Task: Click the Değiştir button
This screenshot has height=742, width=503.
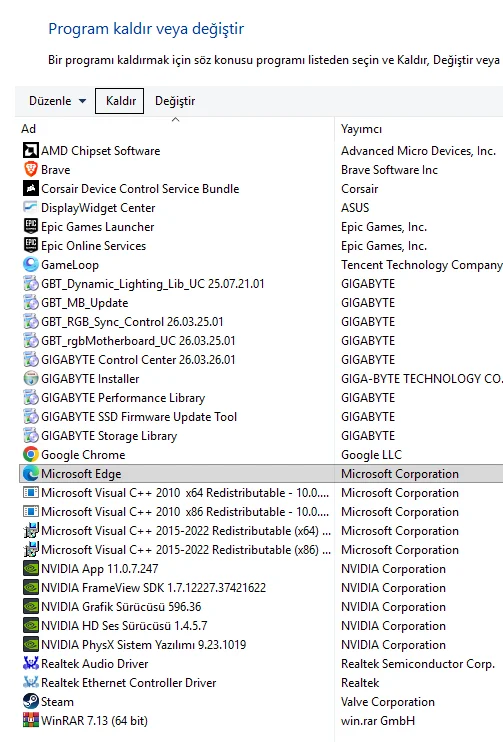Action: point(175,101)
